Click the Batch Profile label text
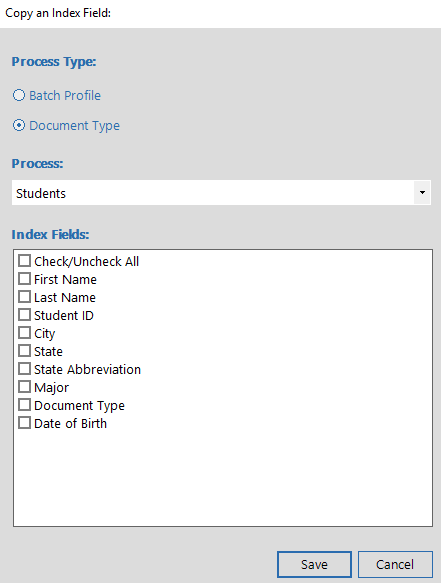 pyautogui.click(x=65, y=96)
